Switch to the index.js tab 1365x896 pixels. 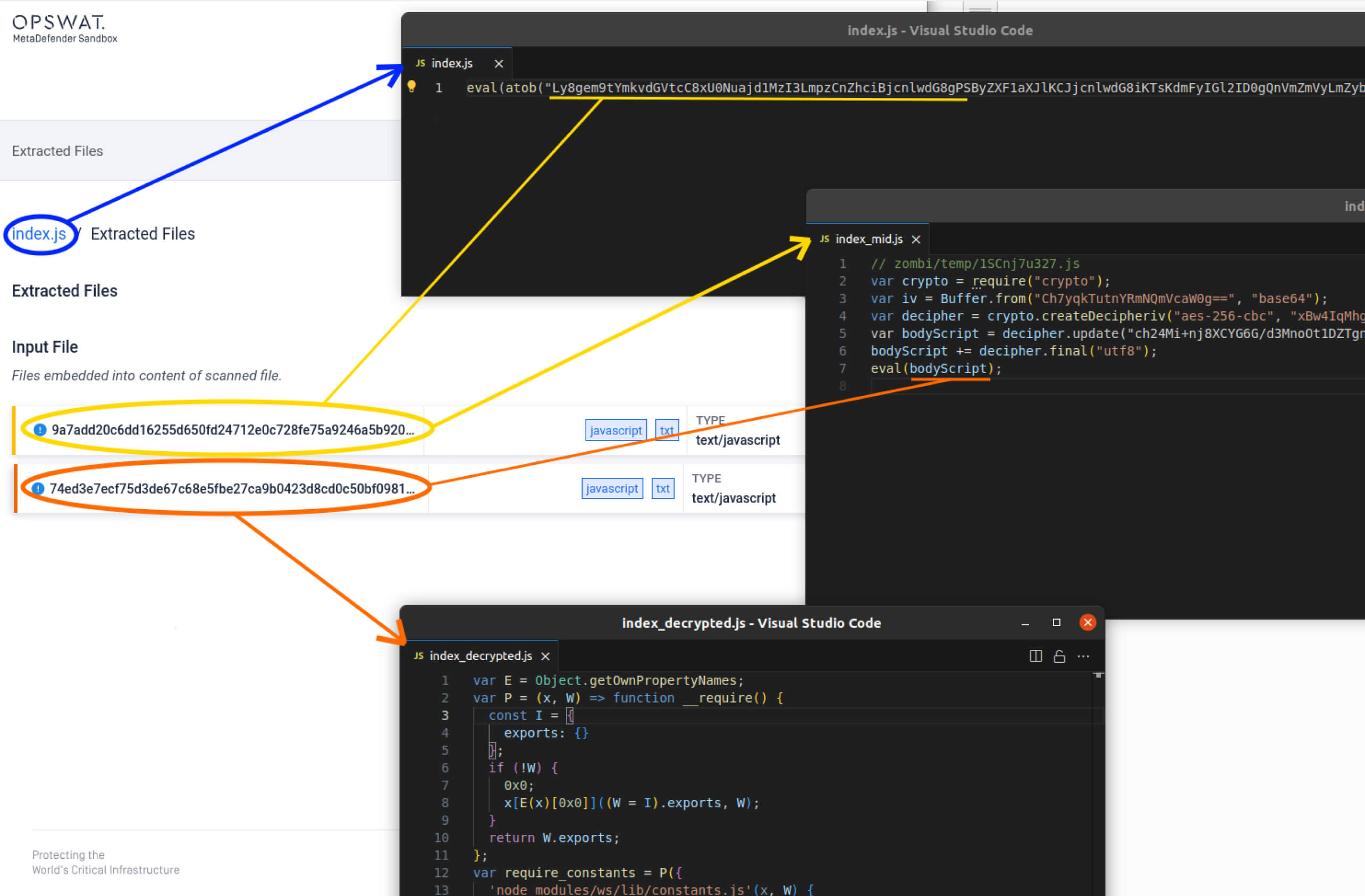[452, 63]
